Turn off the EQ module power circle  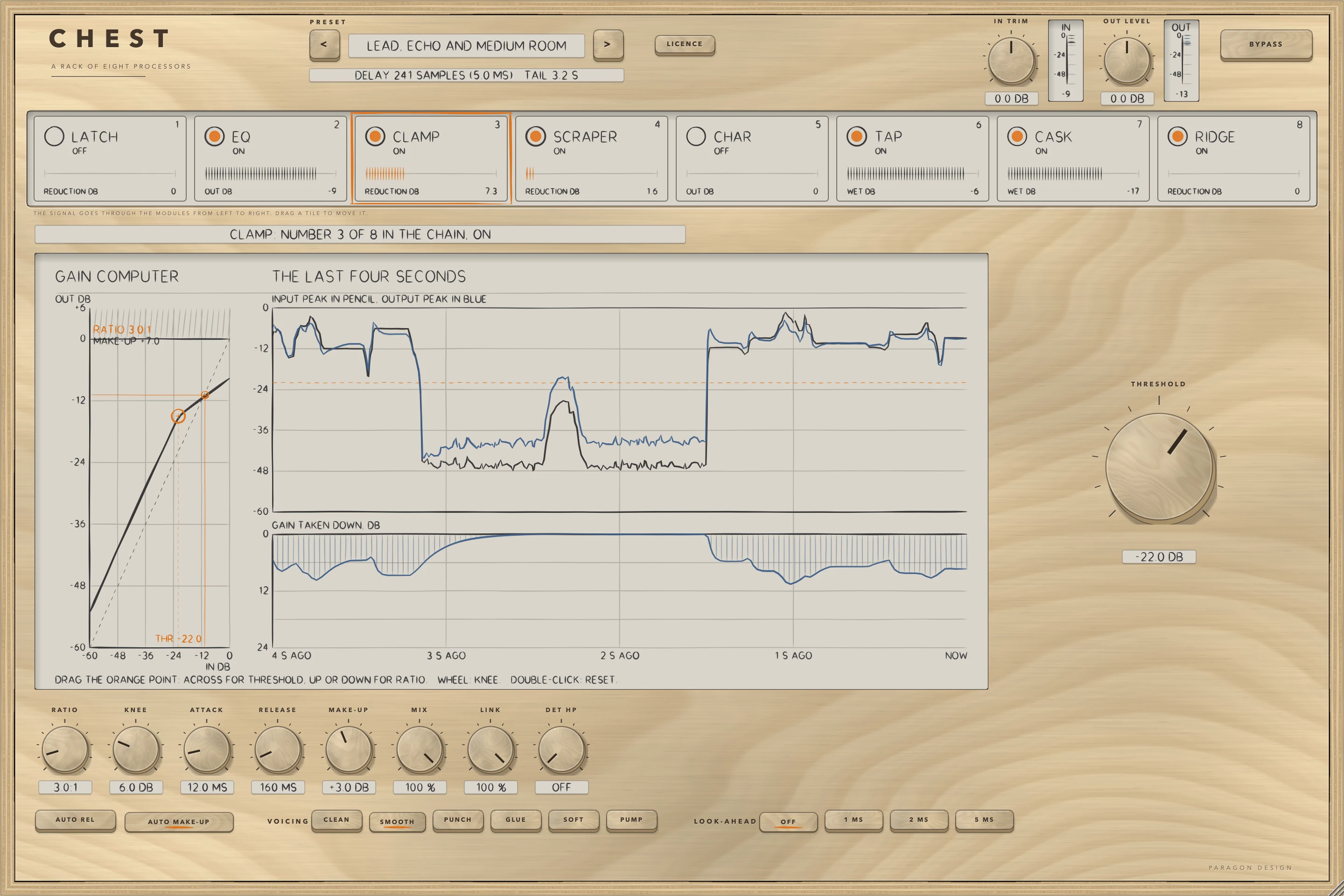coord(215,136)
